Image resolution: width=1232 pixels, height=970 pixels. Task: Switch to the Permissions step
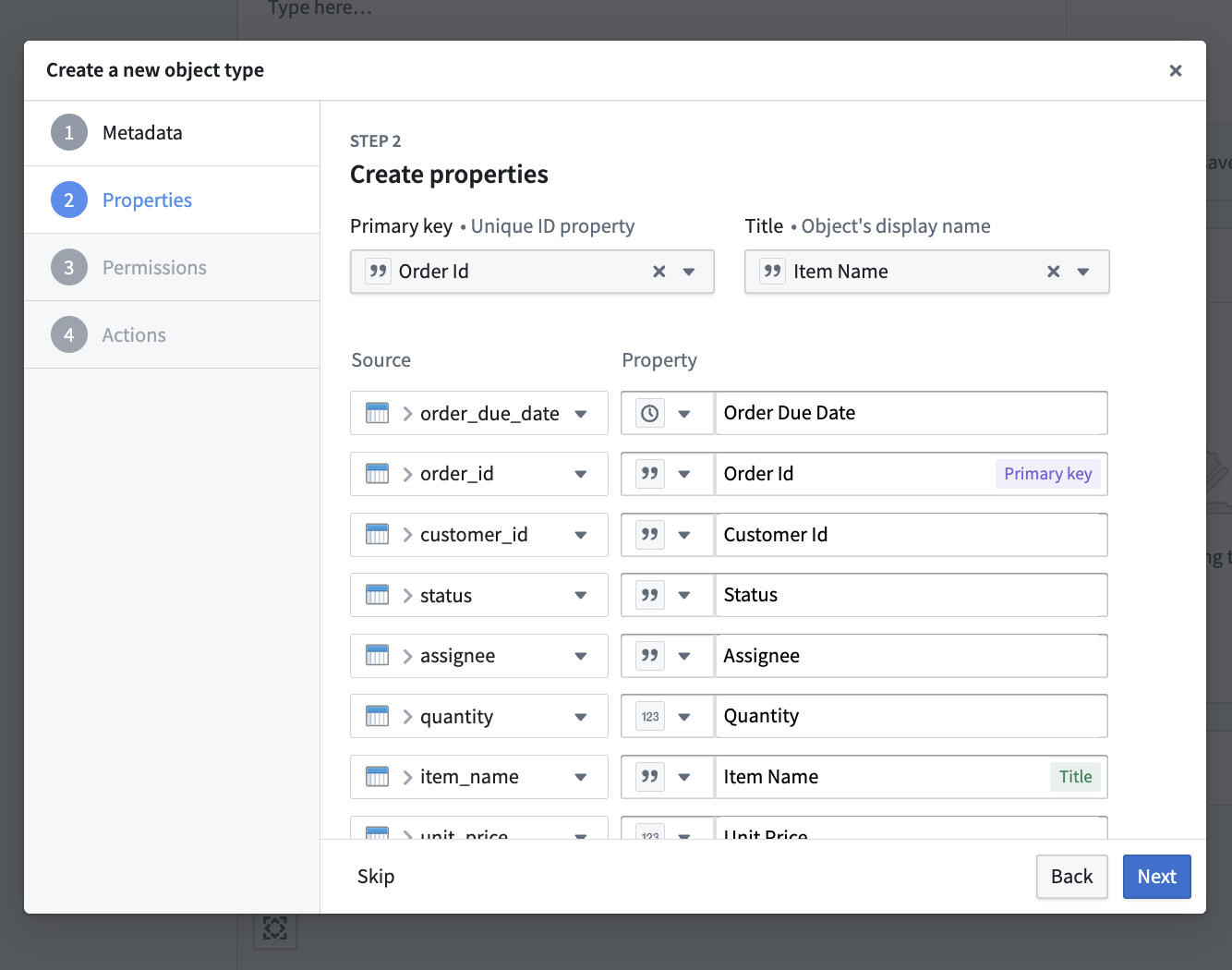[x=154, y=268]
